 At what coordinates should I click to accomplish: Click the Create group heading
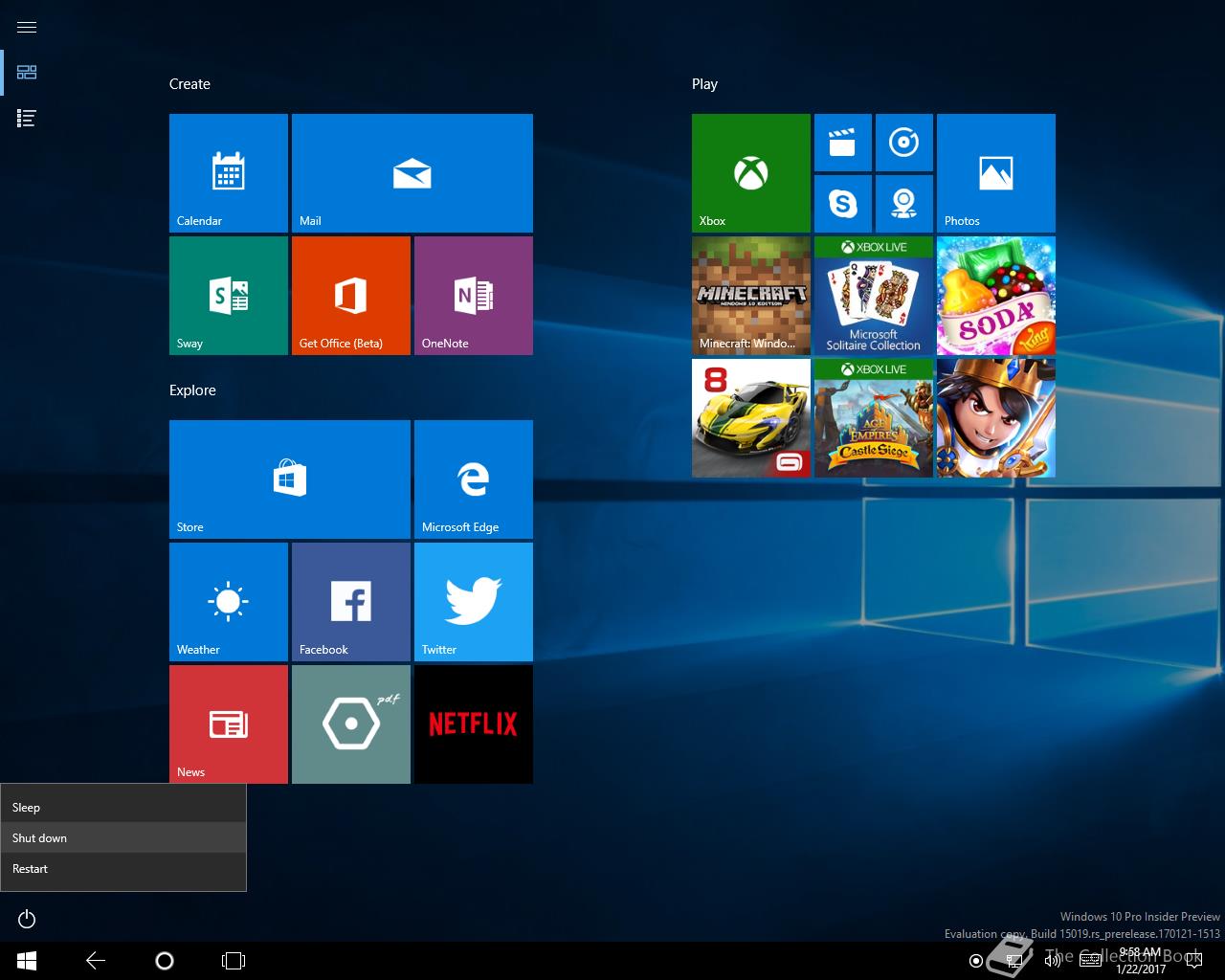189,84
